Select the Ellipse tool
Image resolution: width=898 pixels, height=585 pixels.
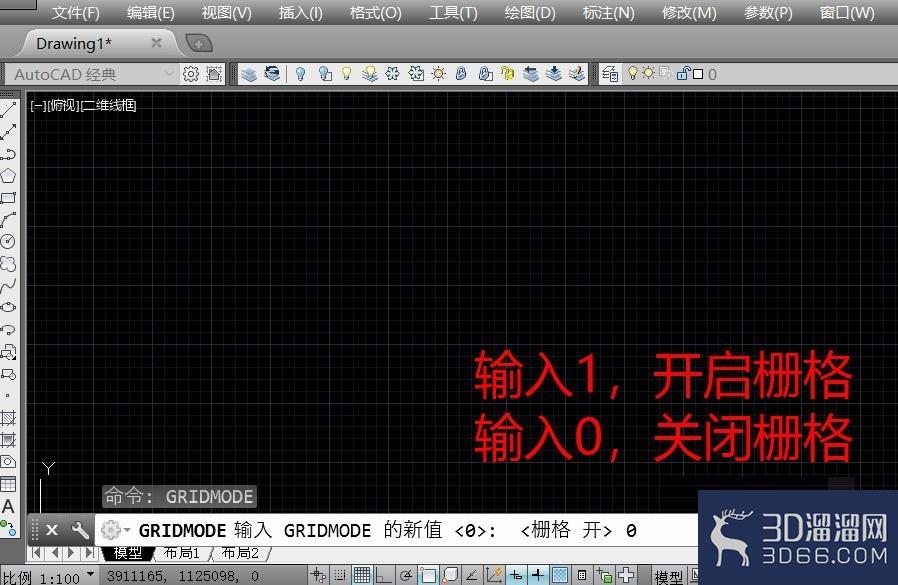click(x=8, y=308)
